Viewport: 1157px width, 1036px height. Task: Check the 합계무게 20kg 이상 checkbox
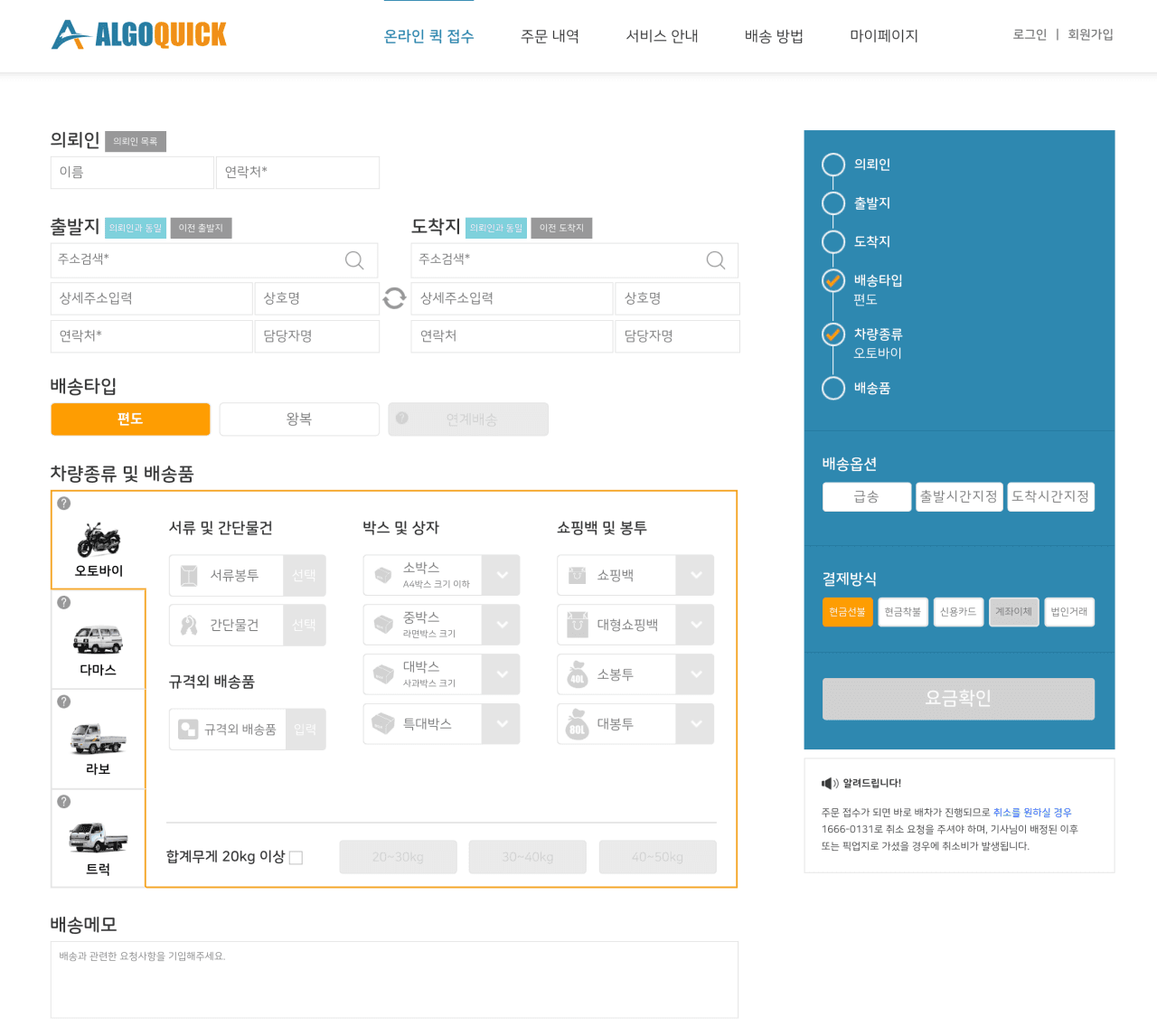pos(296,858)
